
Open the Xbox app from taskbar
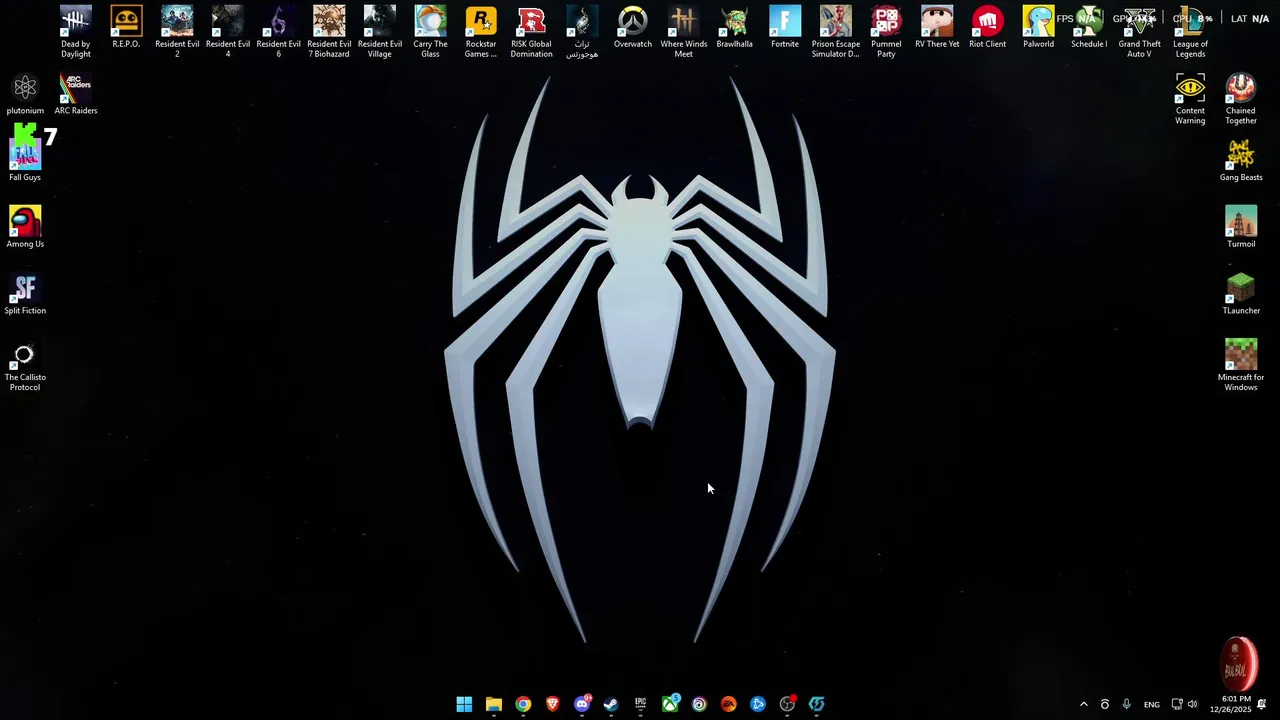pyautogui.click(x=670, y=704)
